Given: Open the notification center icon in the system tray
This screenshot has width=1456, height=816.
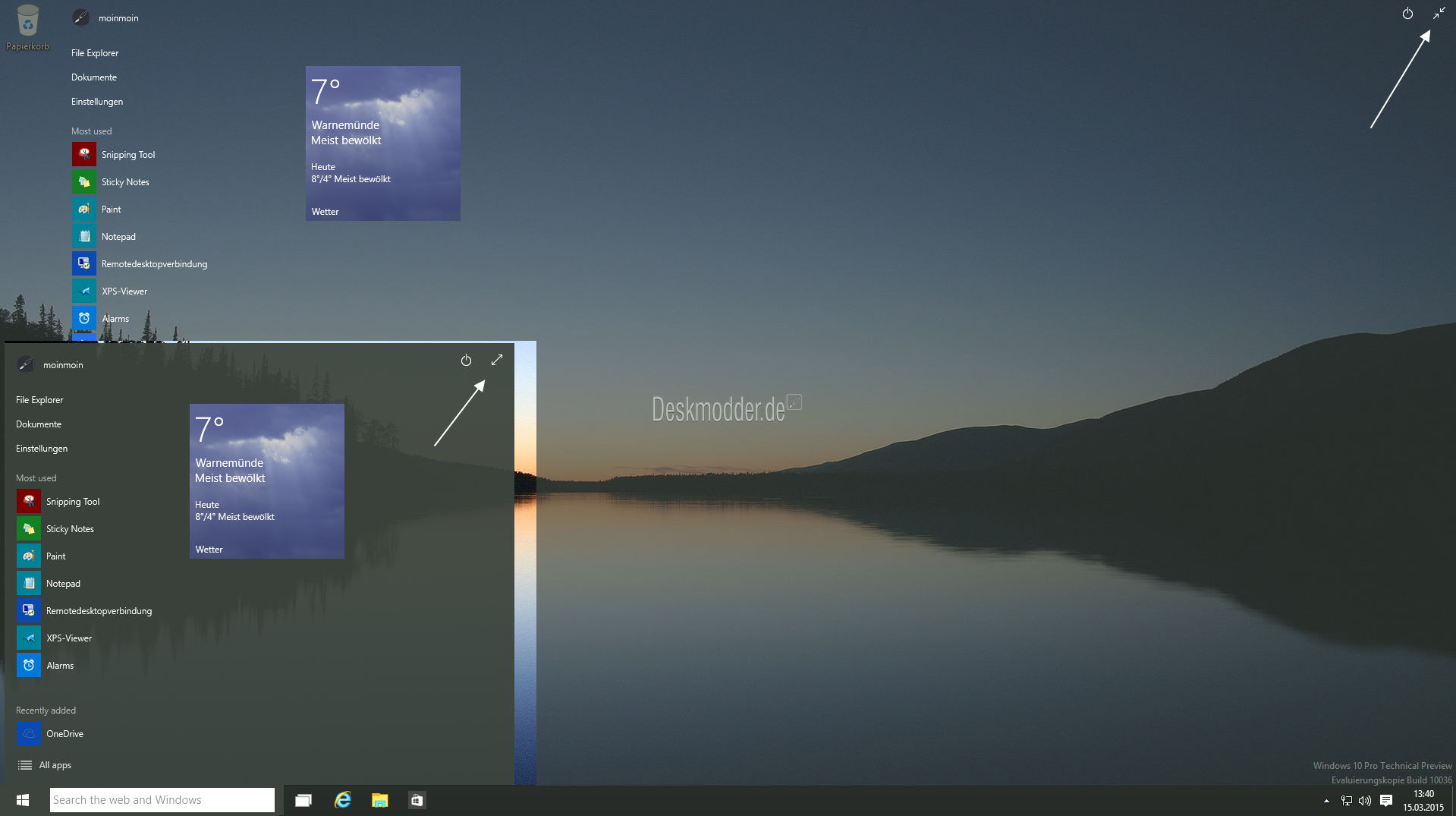Looking at the screenshot, I should point(1386,800).
